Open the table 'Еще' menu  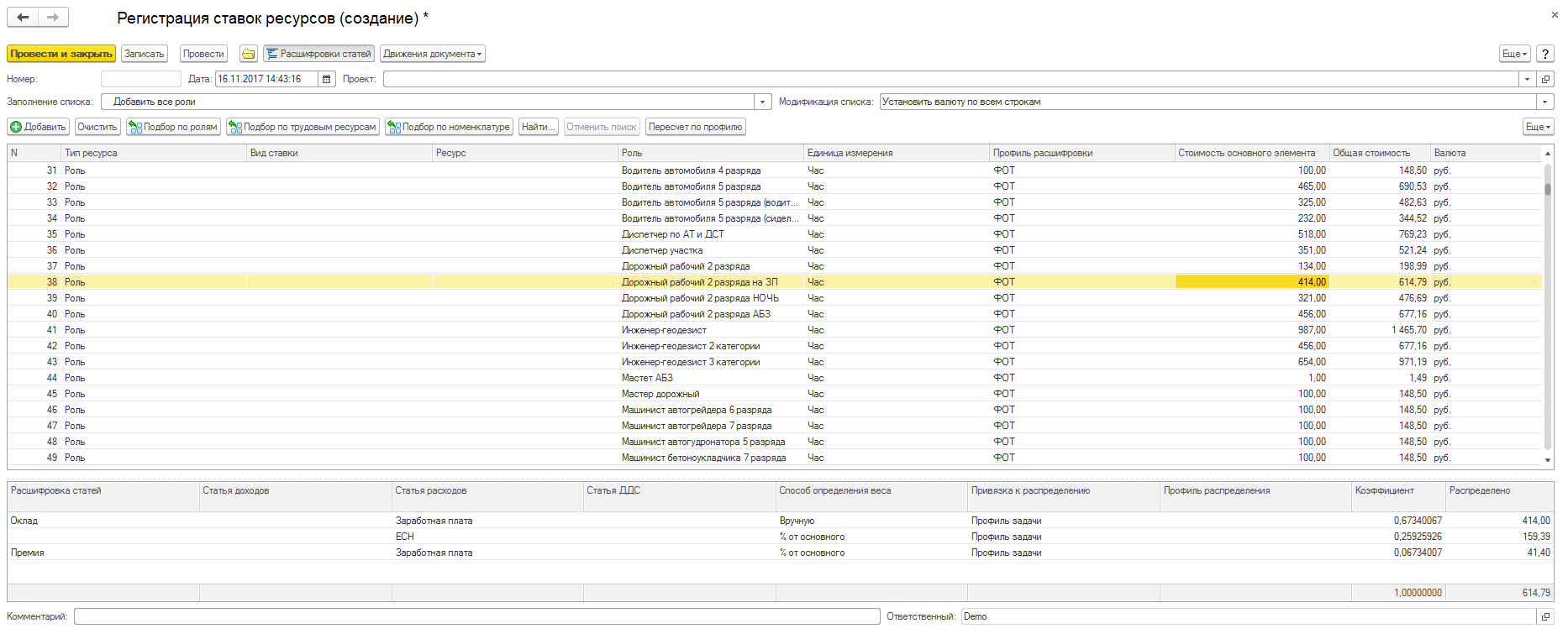tap(1539, 127)
